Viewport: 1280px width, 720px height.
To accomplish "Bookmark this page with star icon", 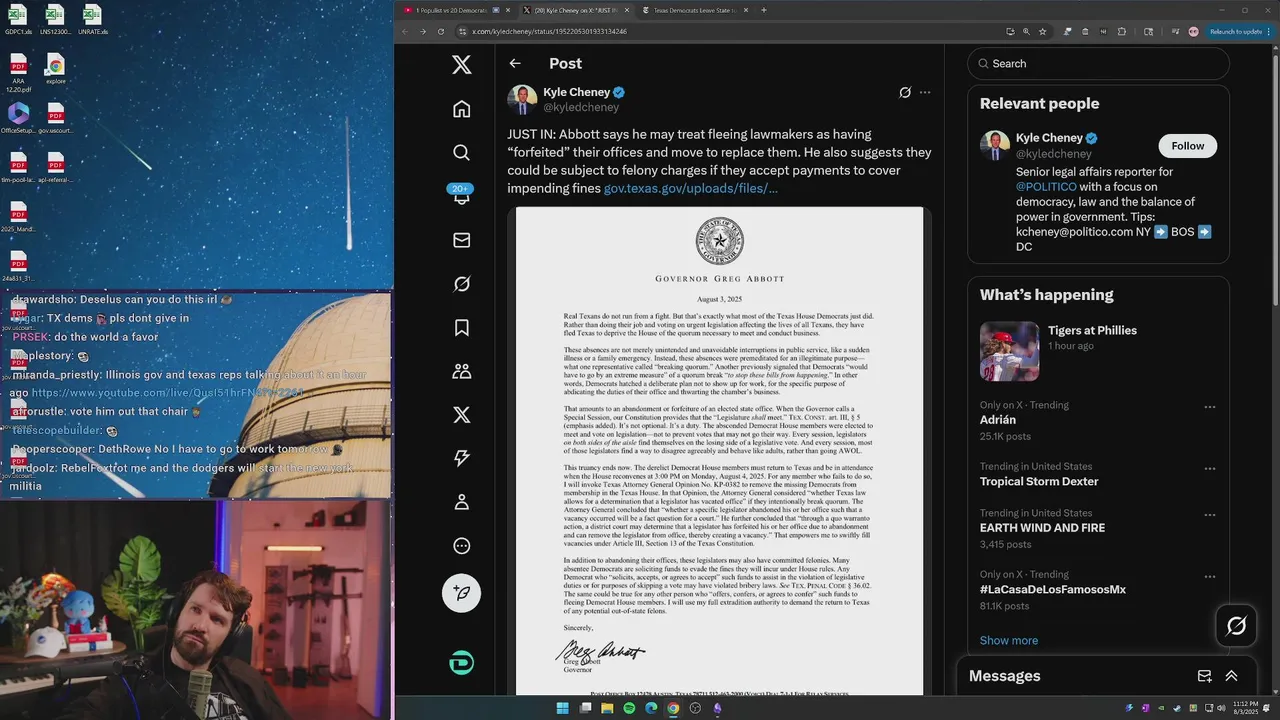I will click(x=1042, y=31).
